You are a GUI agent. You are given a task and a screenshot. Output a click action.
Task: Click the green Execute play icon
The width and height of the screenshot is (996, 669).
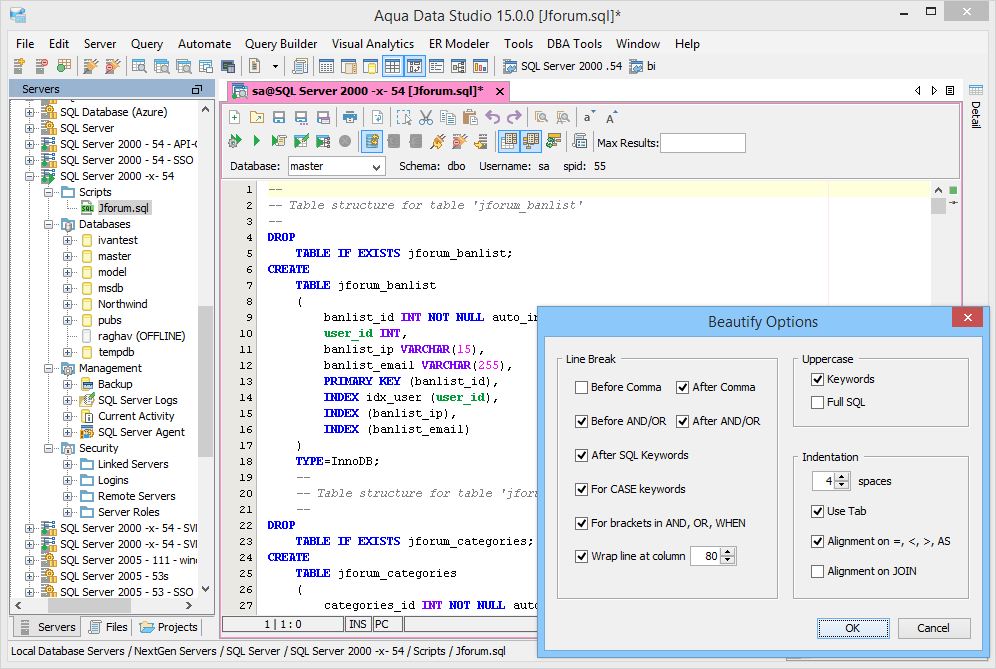tap(257, 141)
